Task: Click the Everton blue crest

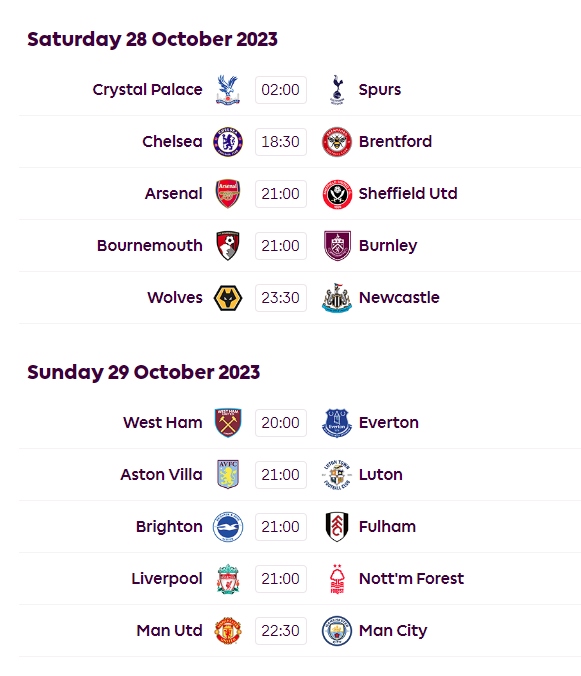Action: pos(337,423)
